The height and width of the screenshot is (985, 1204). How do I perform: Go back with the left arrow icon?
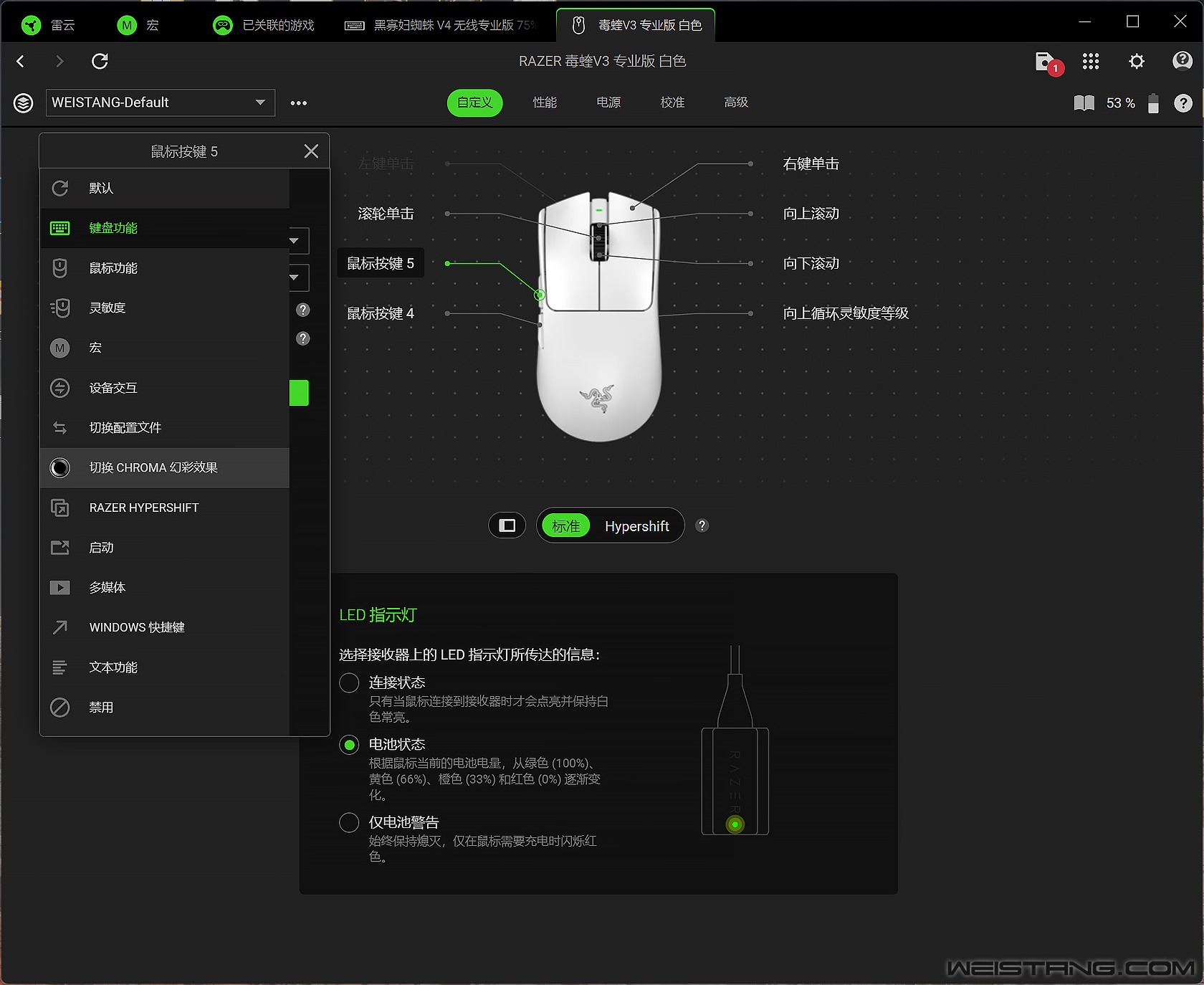coord(21,62)
